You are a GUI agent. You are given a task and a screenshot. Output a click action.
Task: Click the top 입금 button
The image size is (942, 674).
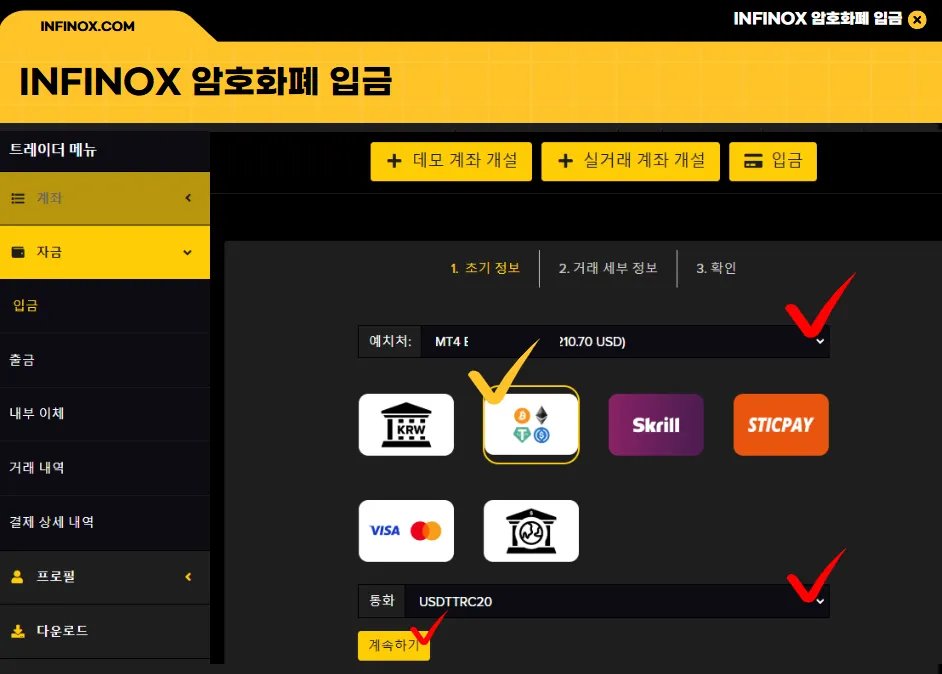point(773,161)
